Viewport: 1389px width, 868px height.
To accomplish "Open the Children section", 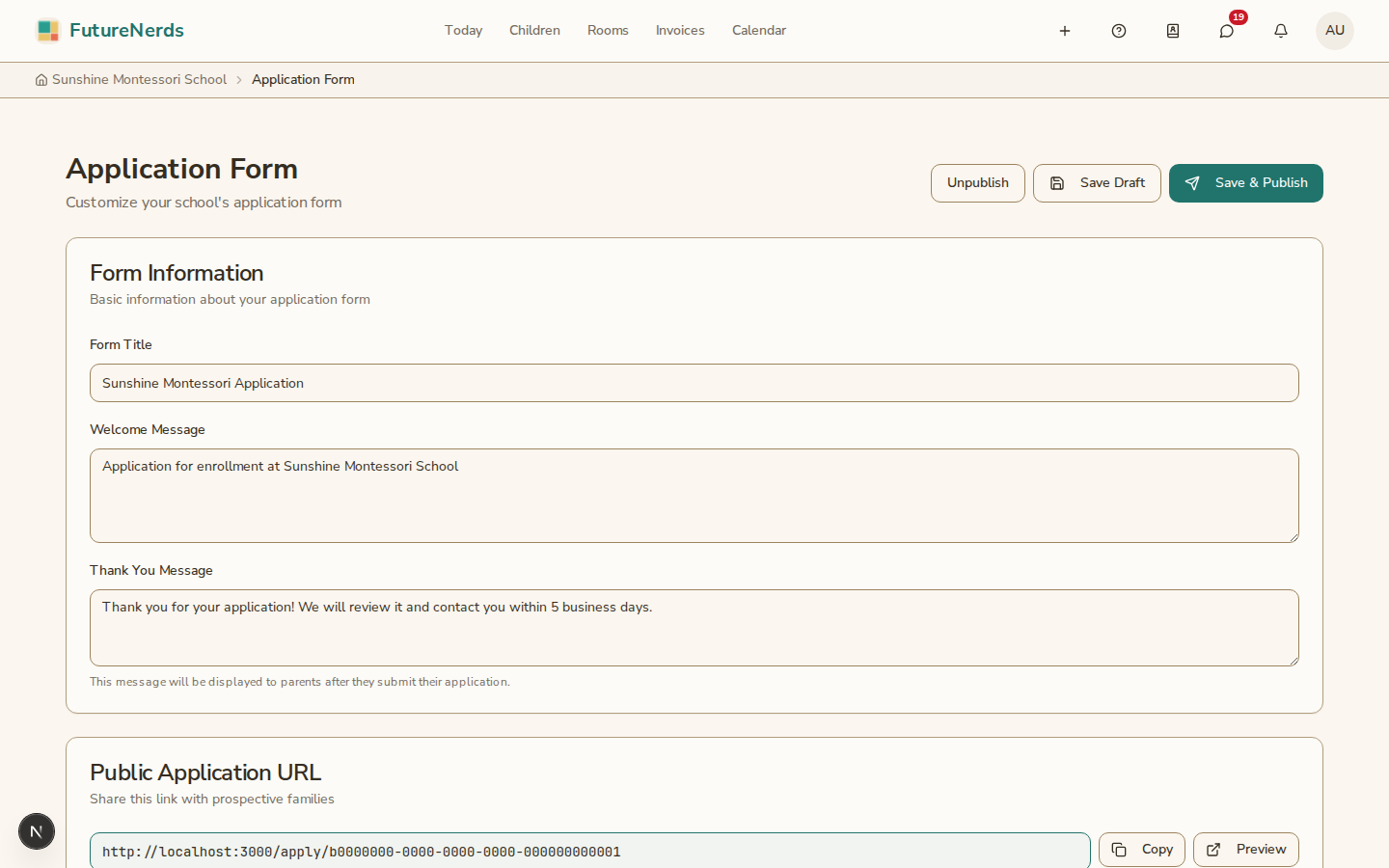I will click(534, 31).
